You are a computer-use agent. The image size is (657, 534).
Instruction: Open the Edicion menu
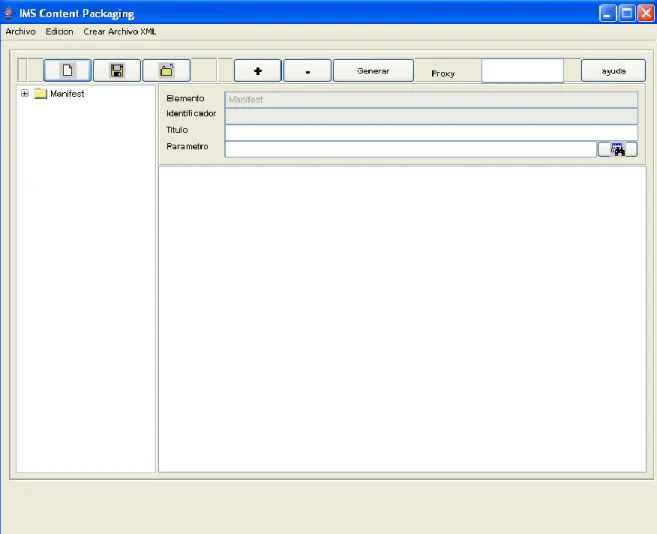(x=59, y=31)
